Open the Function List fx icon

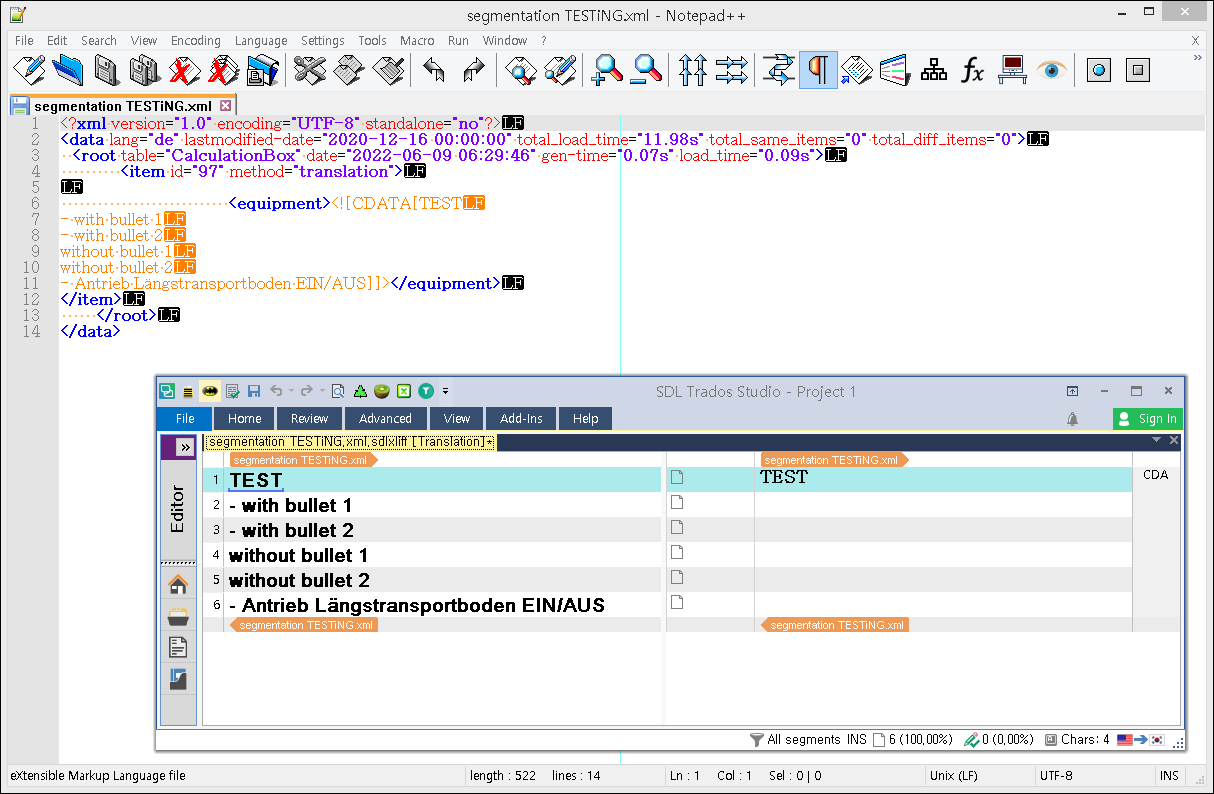pos(972,69)
